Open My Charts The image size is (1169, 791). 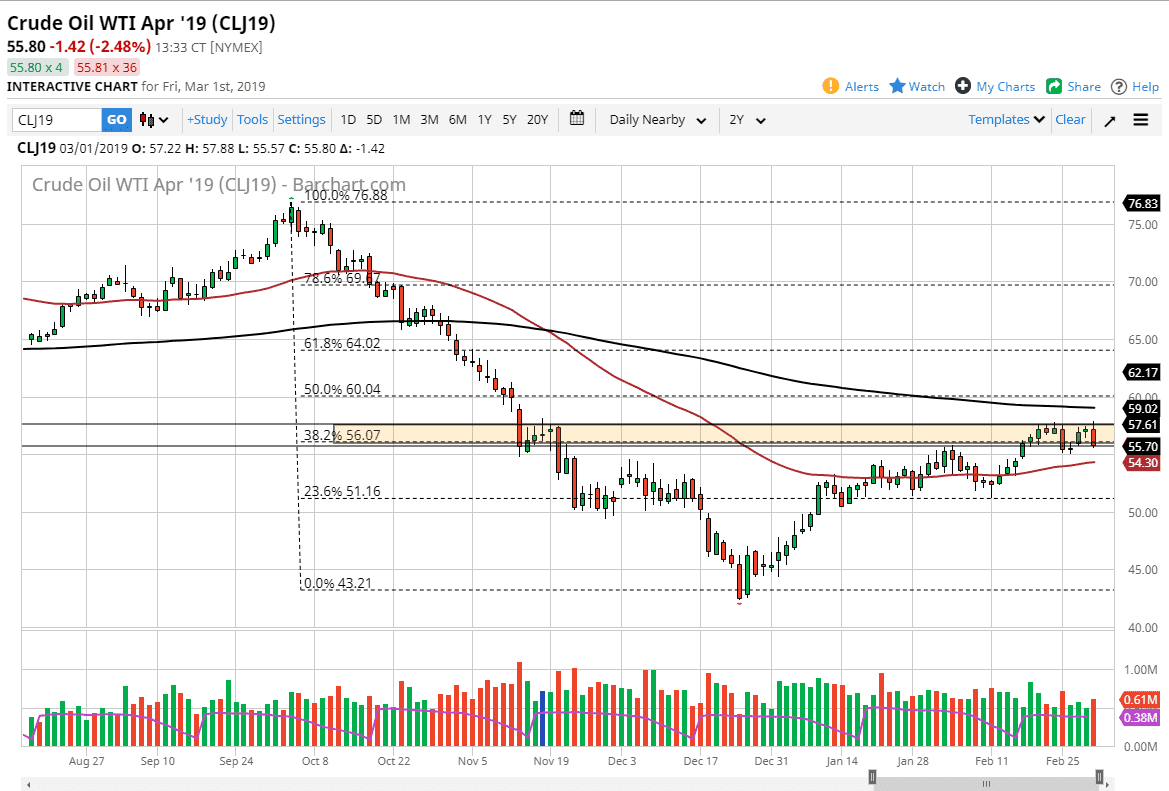(994, 86)
